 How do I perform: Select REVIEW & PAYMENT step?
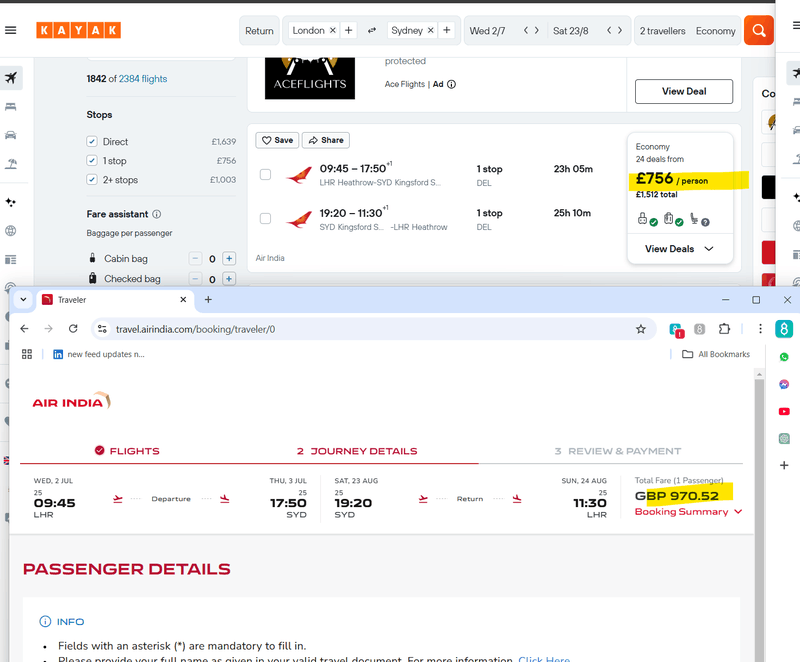point(618,451)
